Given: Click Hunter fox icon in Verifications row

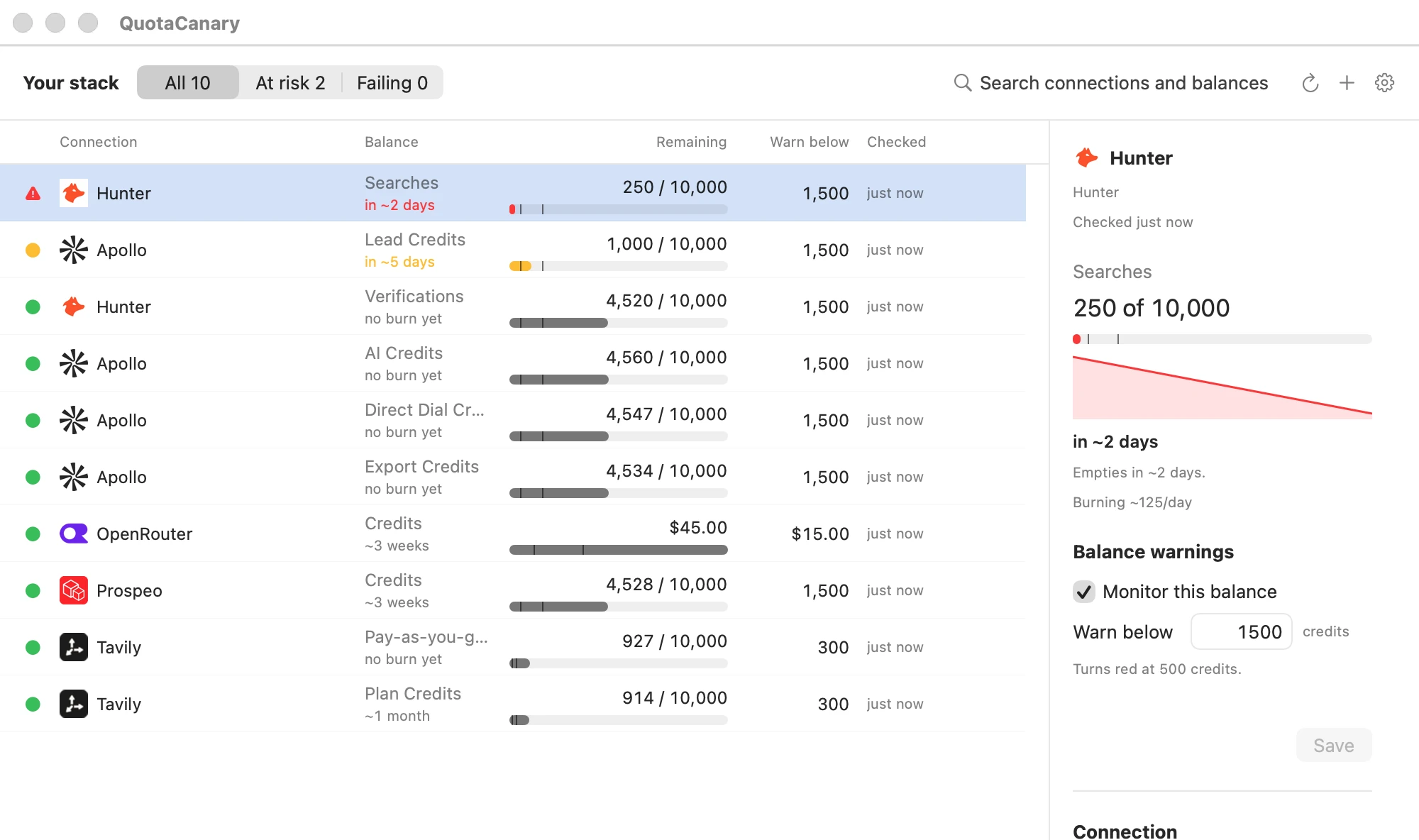Looking at the screenshot, I should pyautogui.click(x=74, y=306).
